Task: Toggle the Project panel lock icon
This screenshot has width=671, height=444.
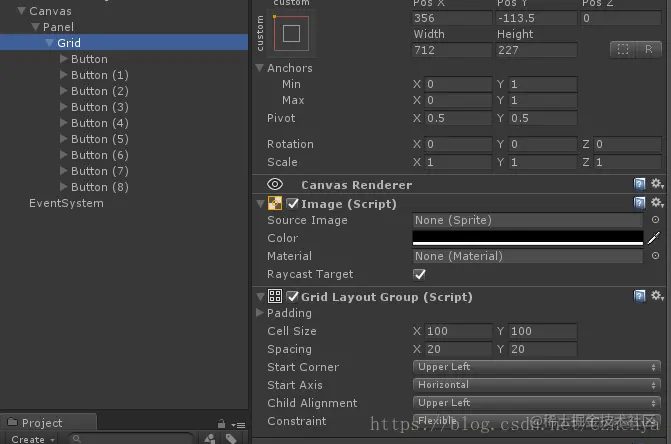Action: click(x=221, y=424)
